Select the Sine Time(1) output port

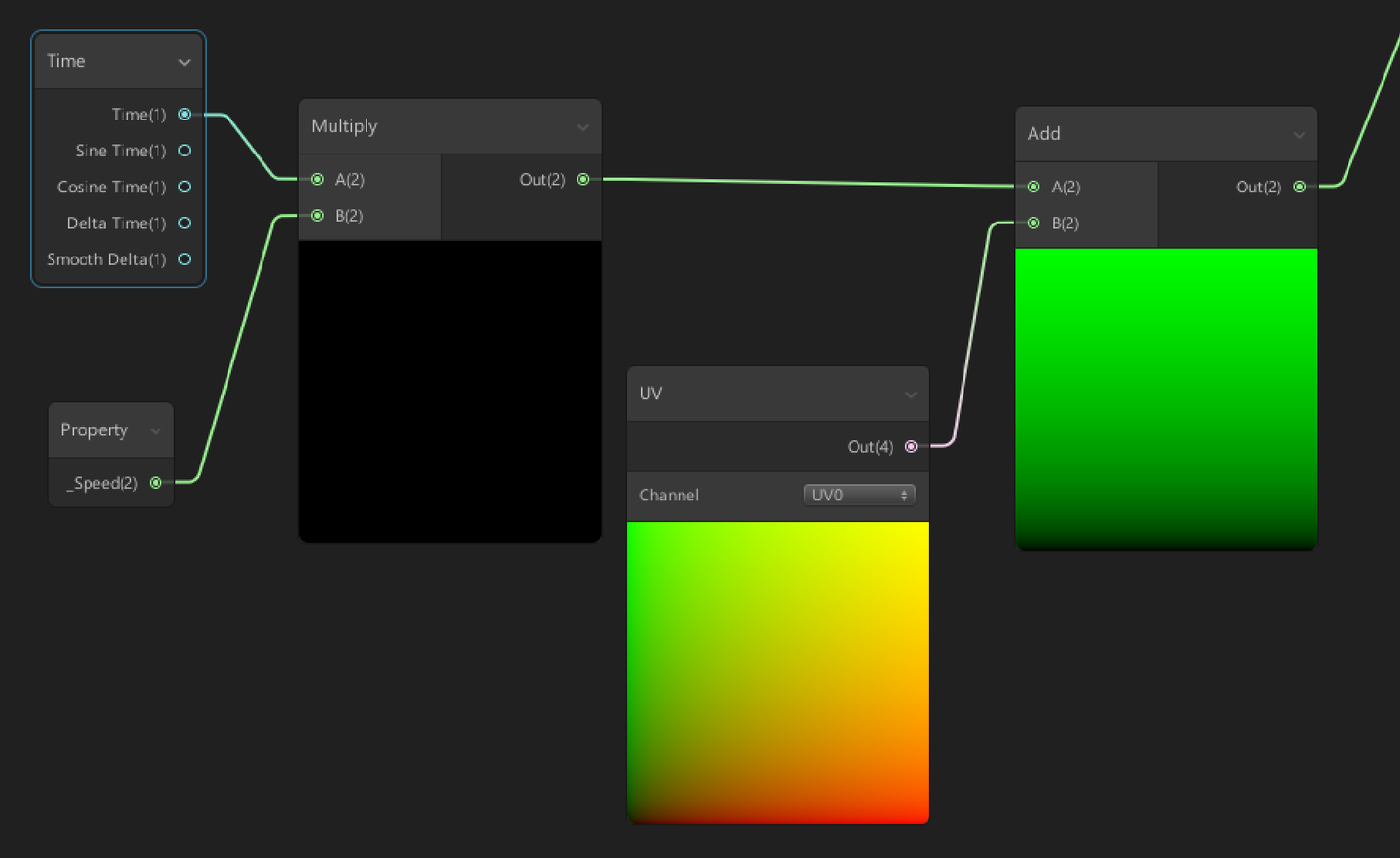[185, 151]
